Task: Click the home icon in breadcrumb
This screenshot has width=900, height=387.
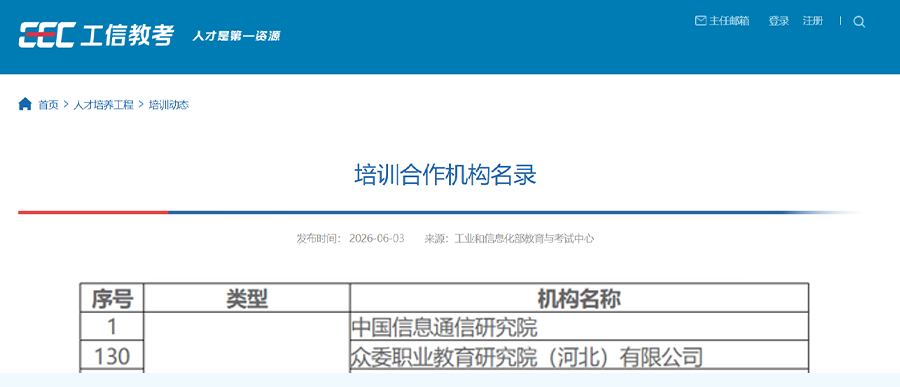Action: coord(25,104)
